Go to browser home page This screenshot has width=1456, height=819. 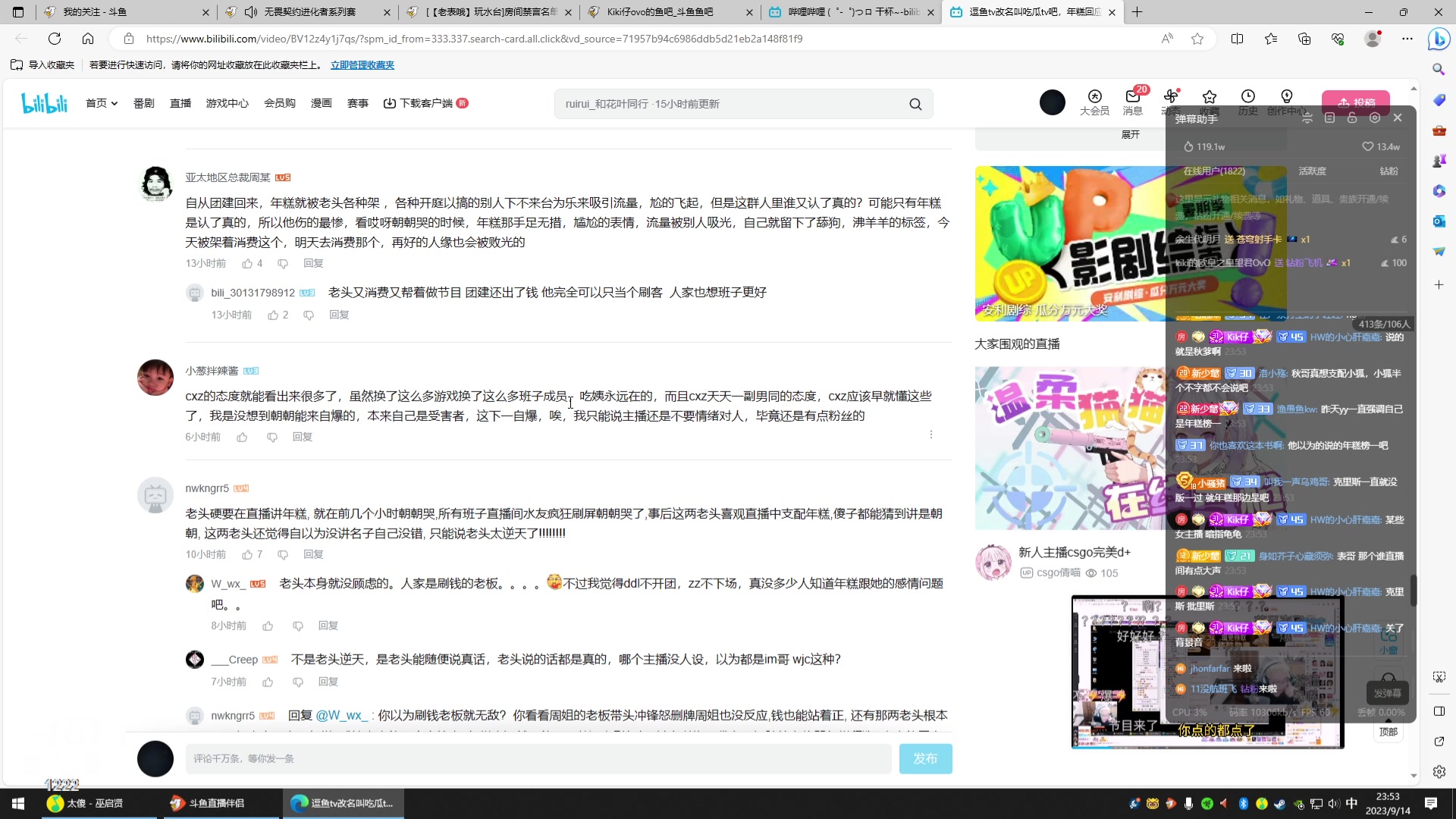(x=88, y=39)
